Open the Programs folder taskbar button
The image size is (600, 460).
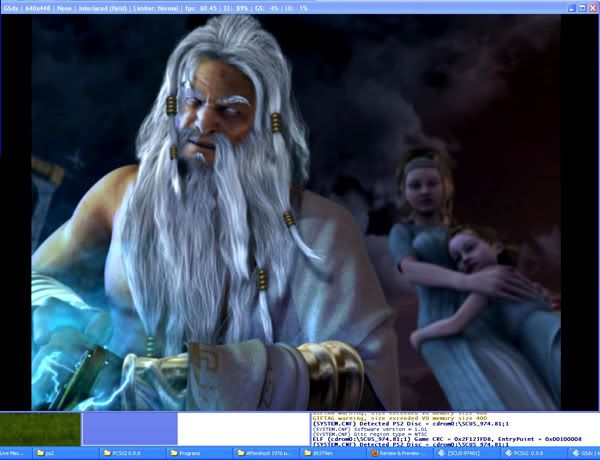pos(199,453)
